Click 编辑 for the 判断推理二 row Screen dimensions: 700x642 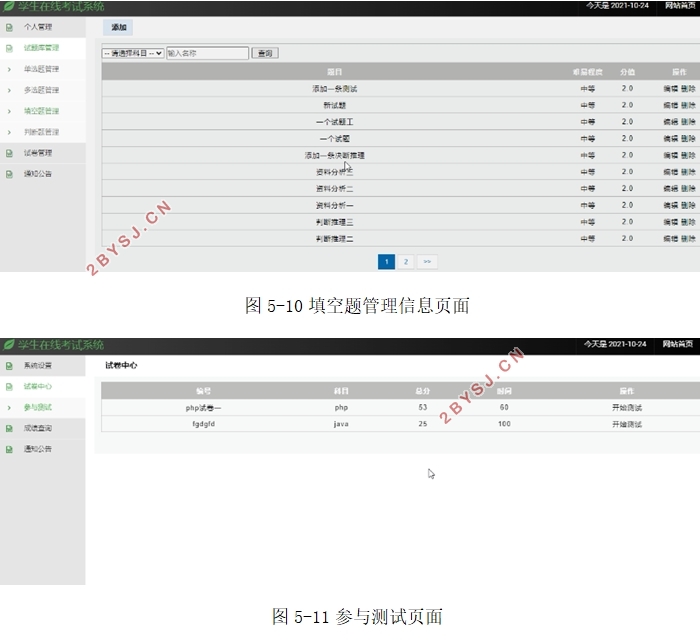[x=671, y=239]
